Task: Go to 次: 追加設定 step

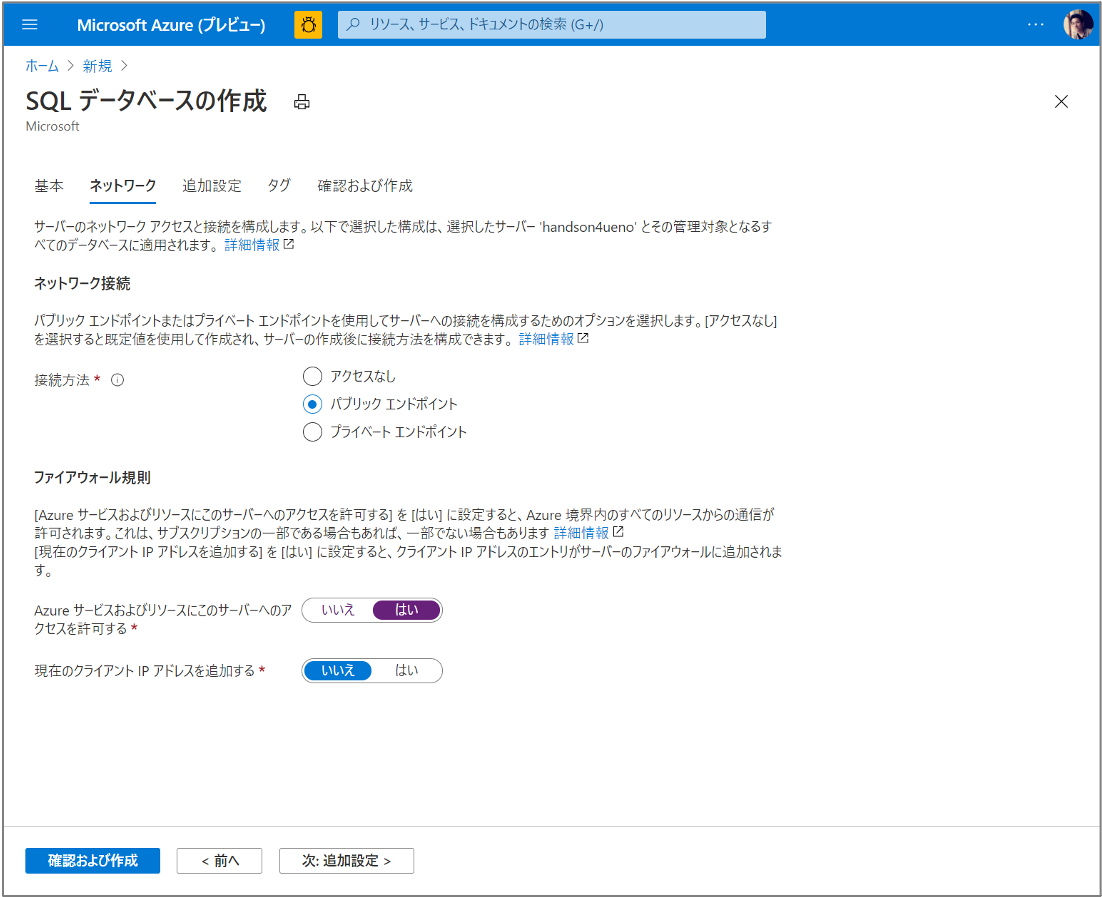Action: [x=346, y=861]
